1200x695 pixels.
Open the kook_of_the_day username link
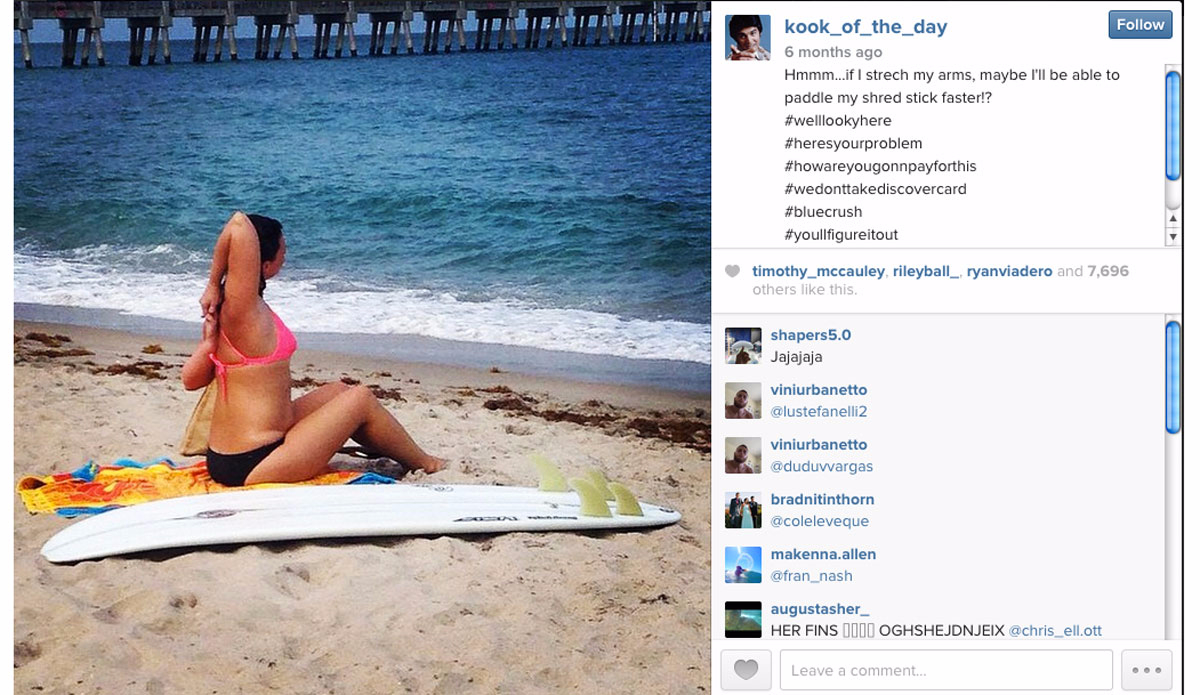[866, 27]
